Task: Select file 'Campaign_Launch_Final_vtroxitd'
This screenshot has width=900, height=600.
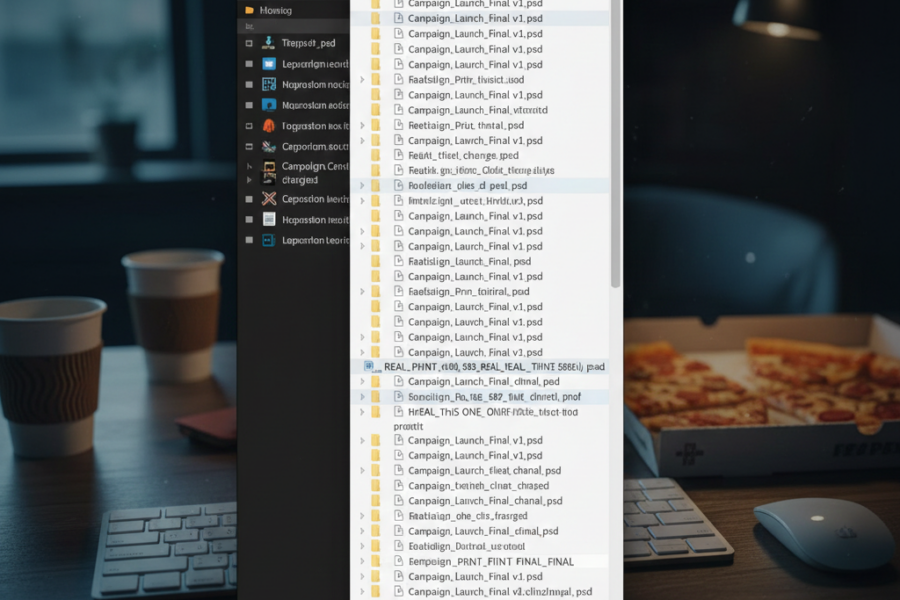Action: (478, 110)
